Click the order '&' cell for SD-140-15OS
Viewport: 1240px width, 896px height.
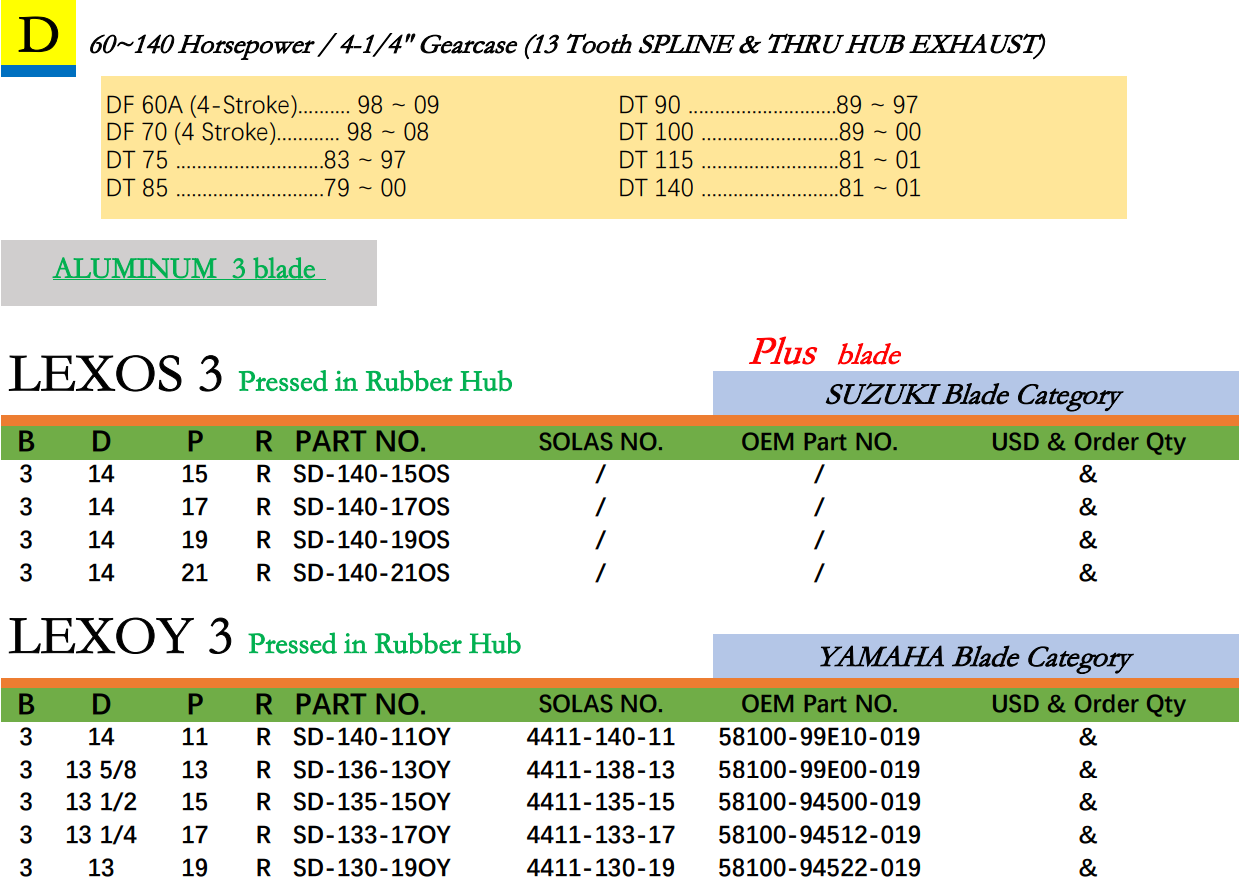coord(1088,474)
